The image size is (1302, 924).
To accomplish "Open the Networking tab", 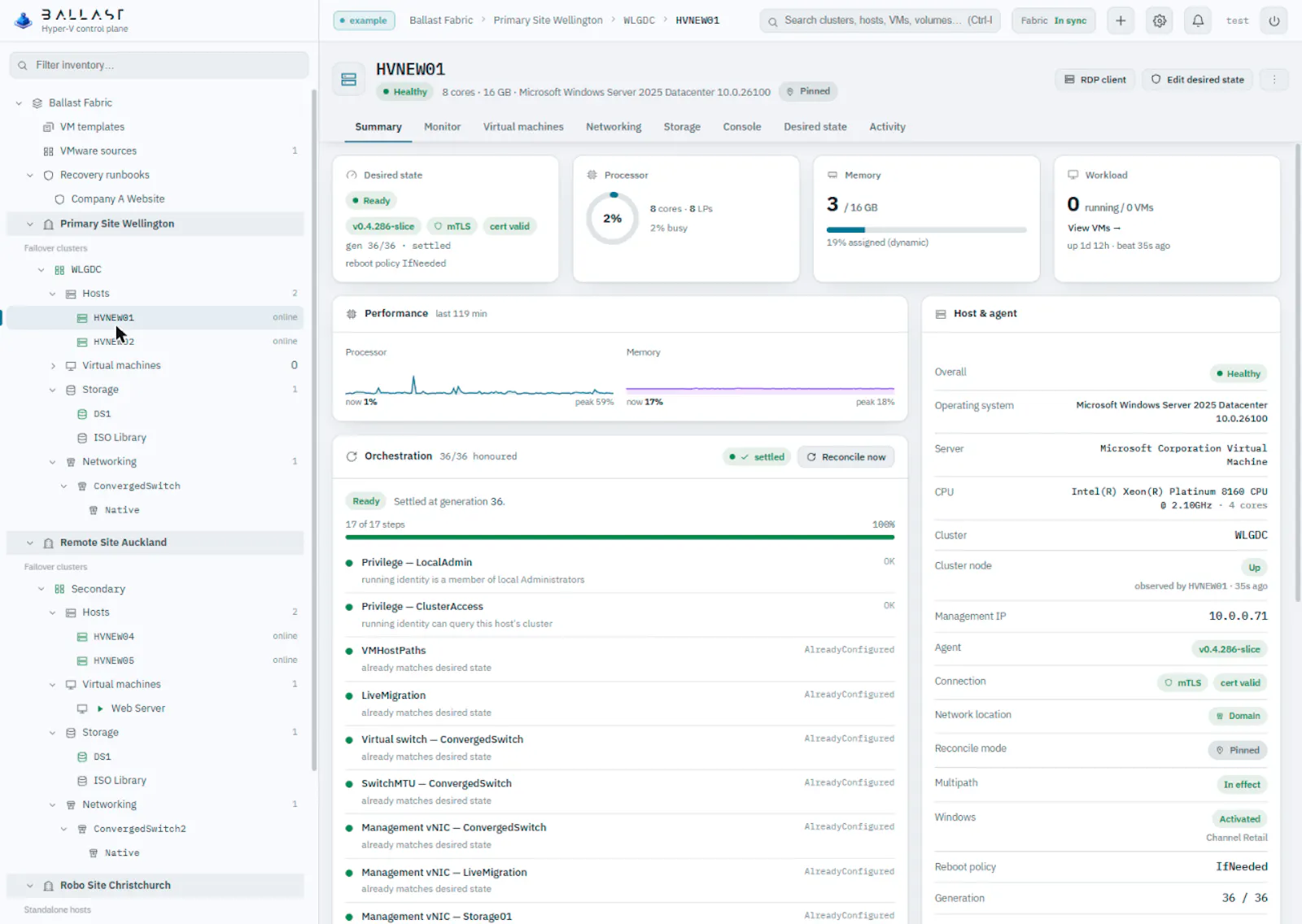I will [x=614, y=127].
